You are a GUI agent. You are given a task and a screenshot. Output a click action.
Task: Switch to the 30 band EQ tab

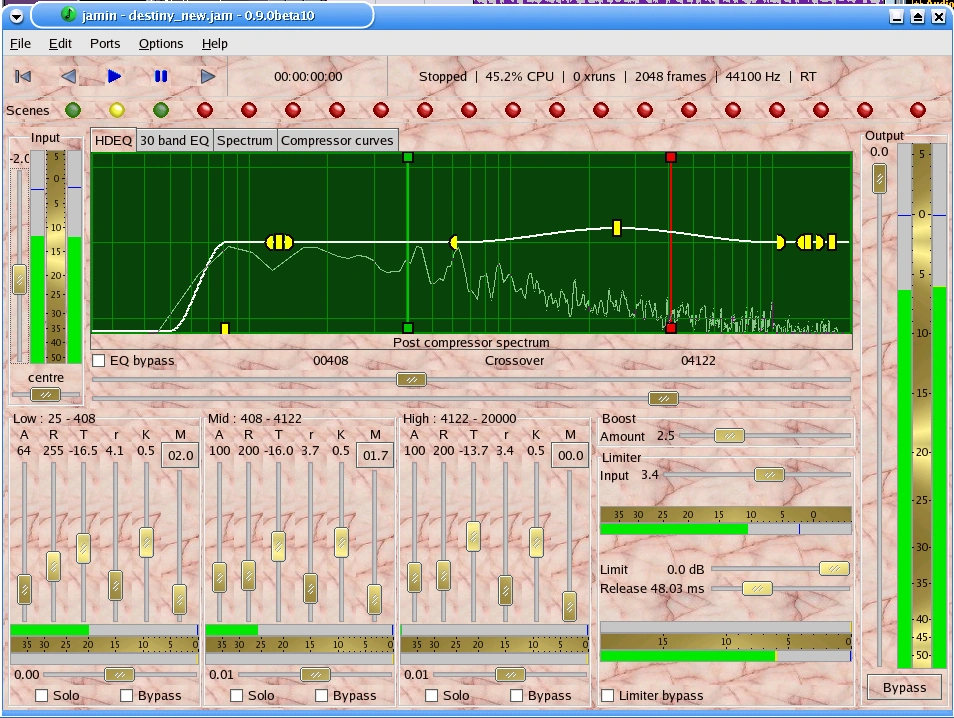coord(174,141)
